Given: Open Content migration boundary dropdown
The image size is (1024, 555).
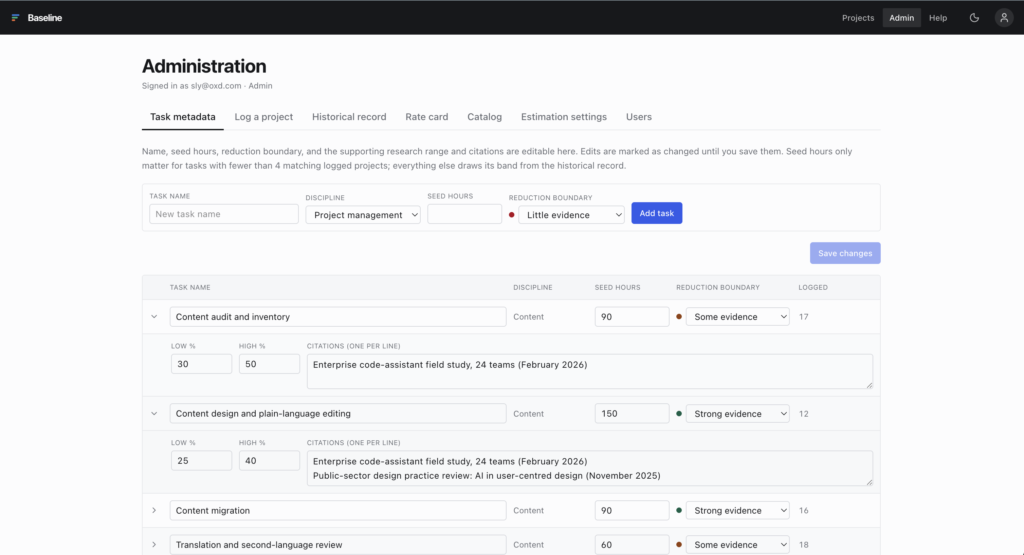Looking at the screenshot, I should click(x=737, y=511).
